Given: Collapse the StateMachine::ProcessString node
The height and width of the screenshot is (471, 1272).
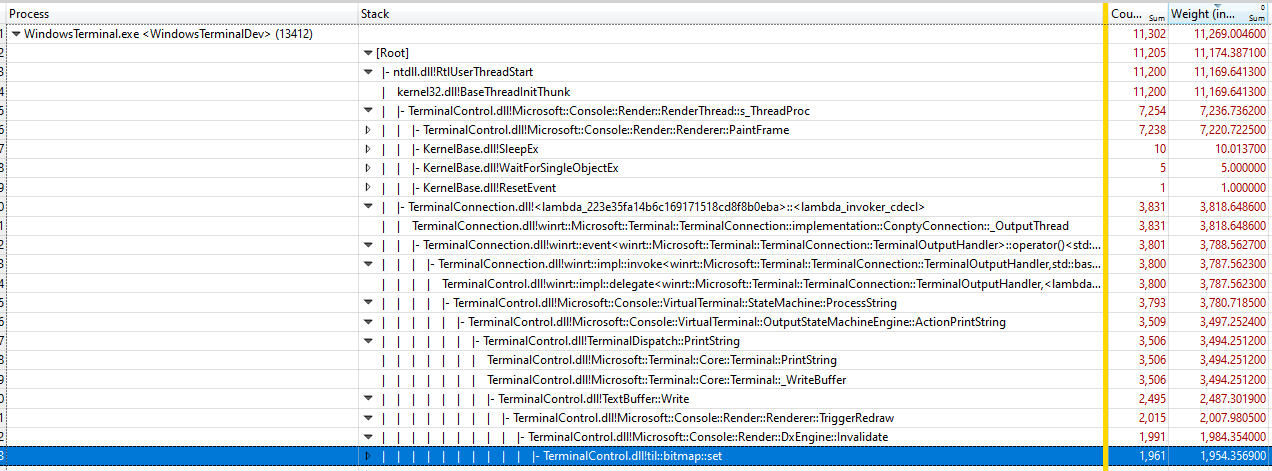Looking at the screenshot, I should pos(368,303).
